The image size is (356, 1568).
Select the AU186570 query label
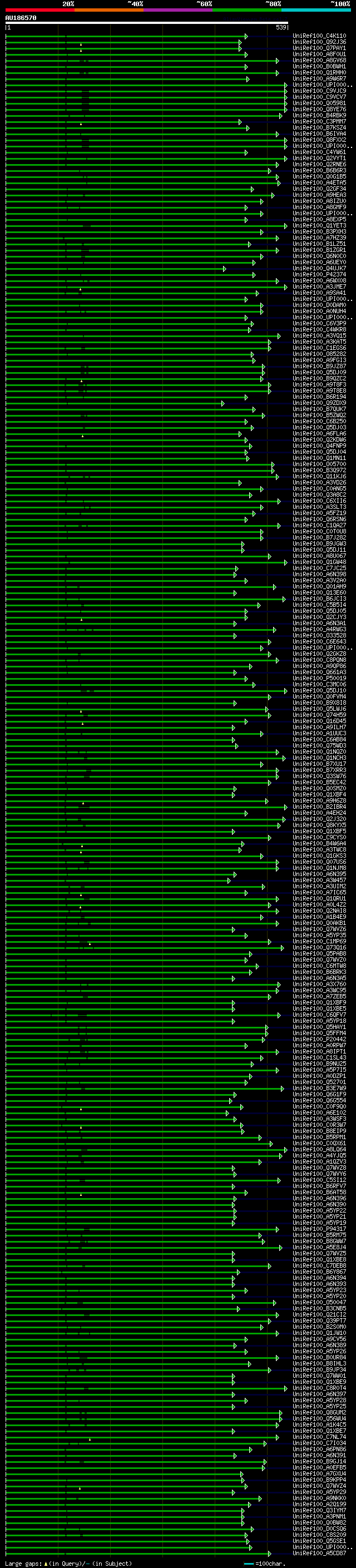click(x=21, y=18)
